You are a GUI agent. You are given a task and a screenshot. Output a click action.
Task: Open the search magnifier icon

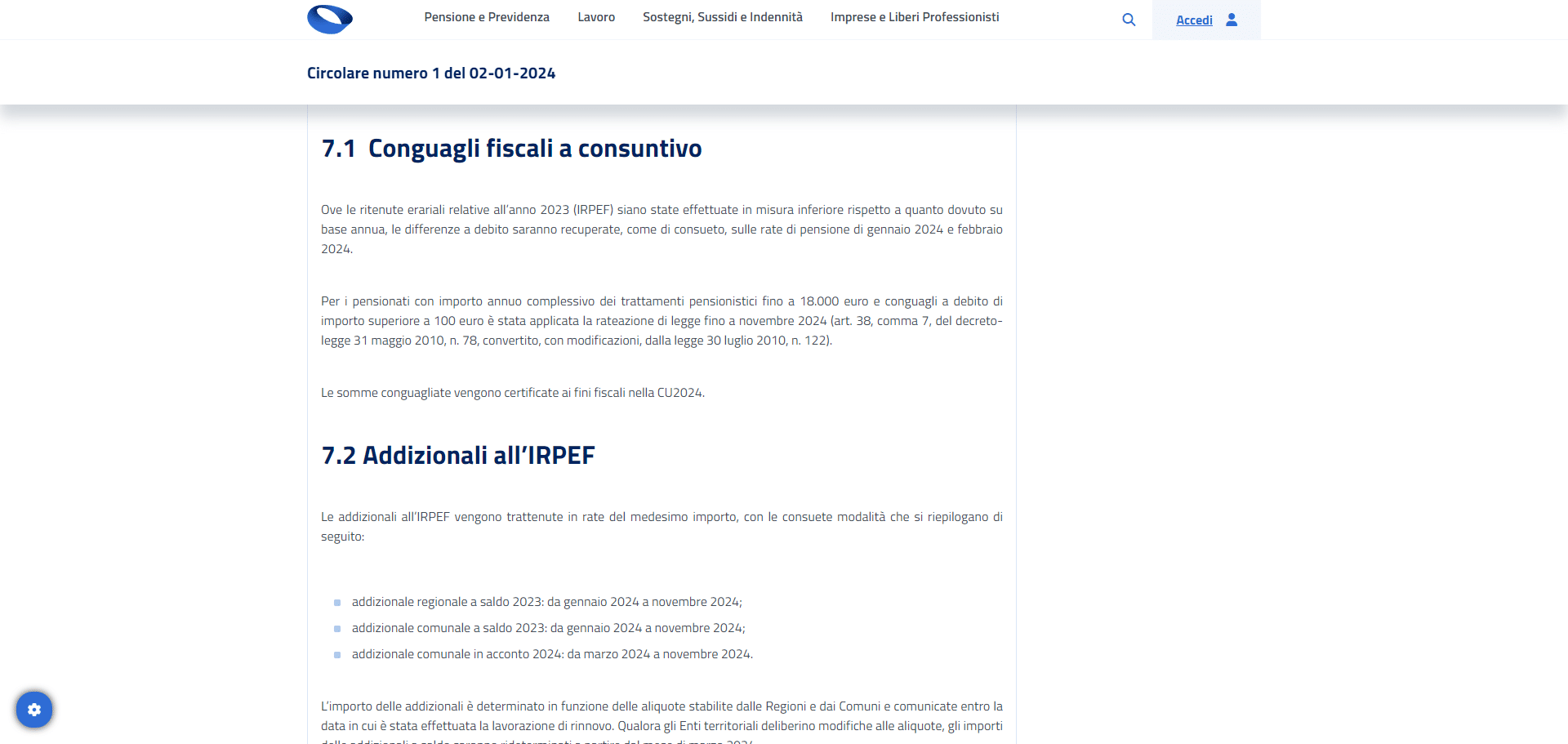(1129, 20)
